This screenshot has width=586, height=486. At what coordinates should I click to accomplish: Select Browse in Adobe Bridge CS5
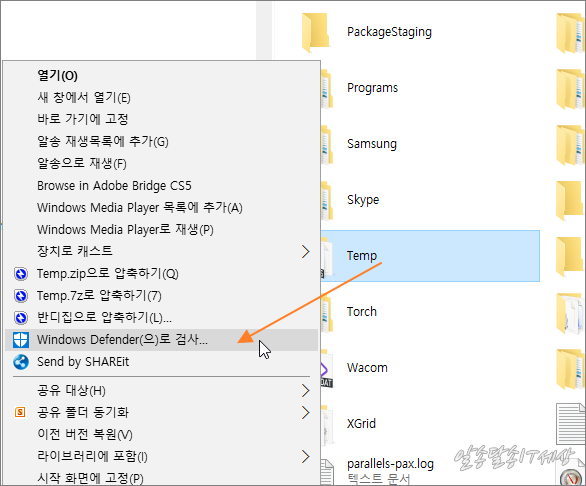click(161, 185)
